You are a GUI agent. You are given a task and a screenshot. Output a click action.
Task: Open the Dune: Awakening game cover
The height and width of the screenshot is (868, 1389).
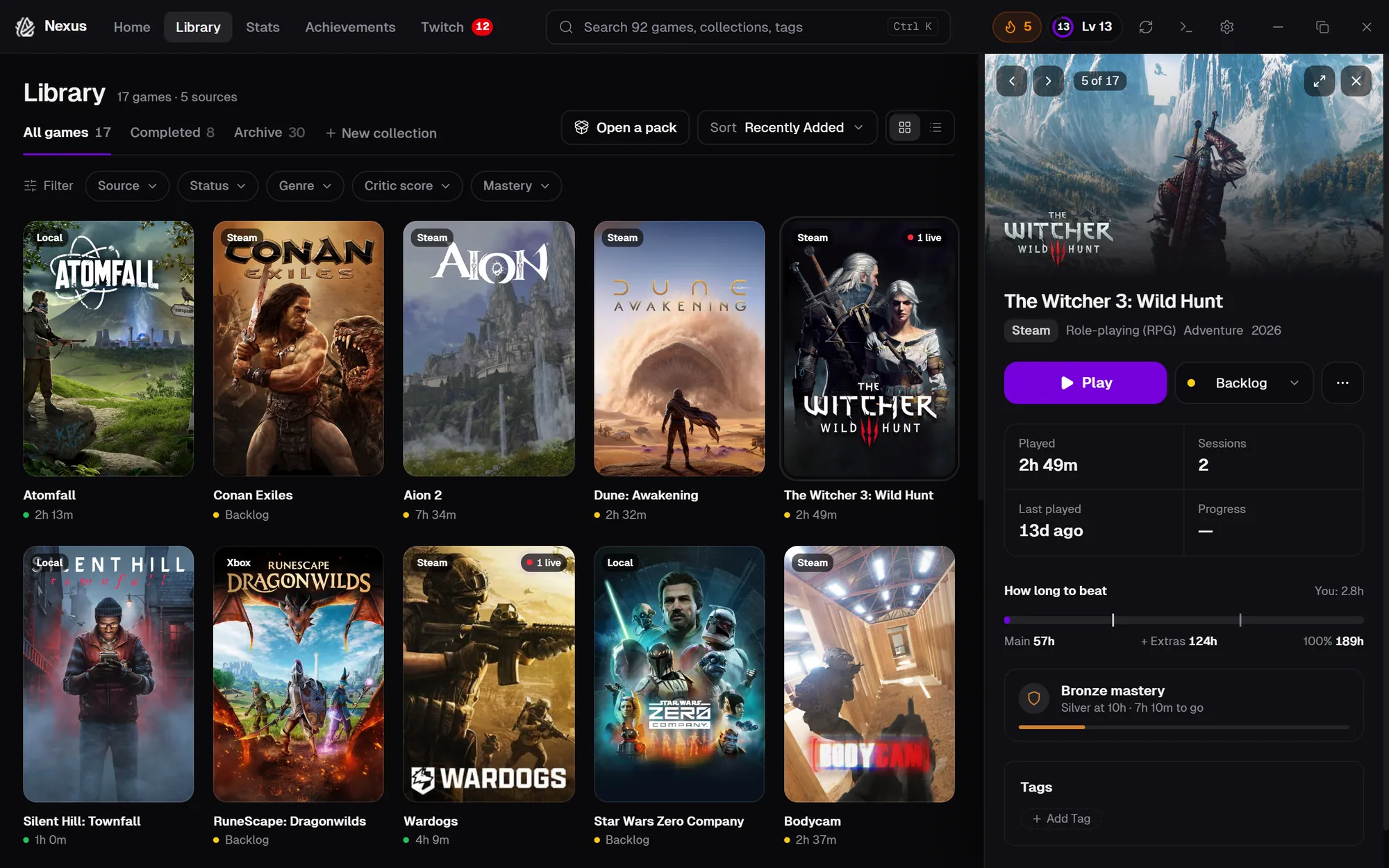coord(679,349)
